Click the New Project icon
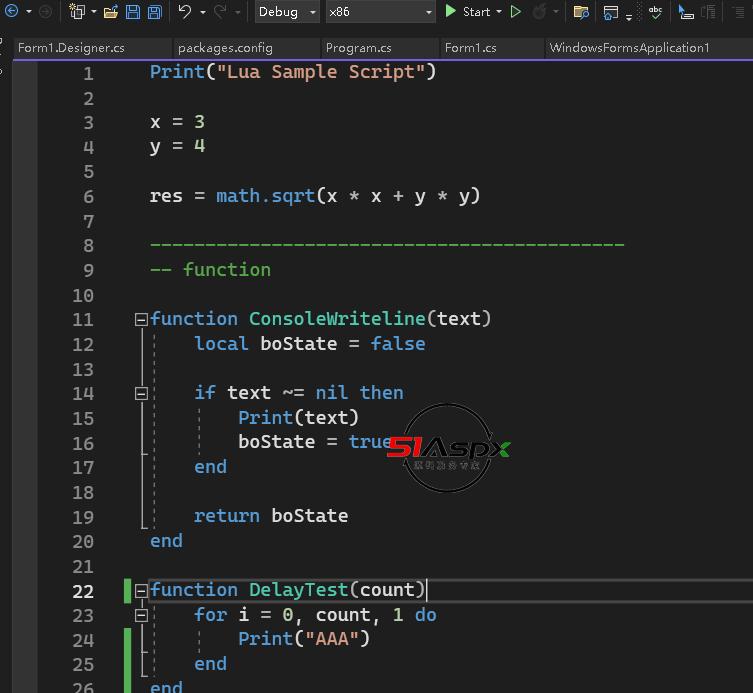 tap(78, 12)
